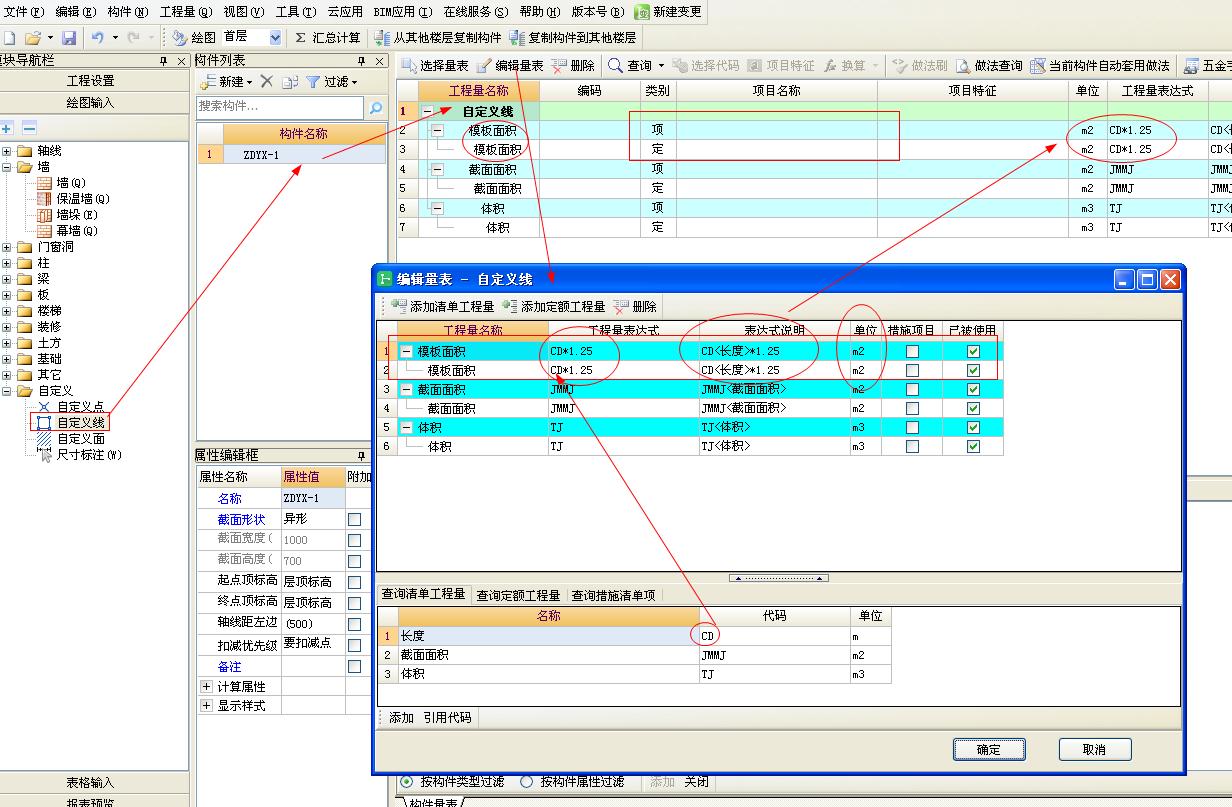
Task: Expand the 门窗洞 tree folder
Action: [x=7, y=247]
